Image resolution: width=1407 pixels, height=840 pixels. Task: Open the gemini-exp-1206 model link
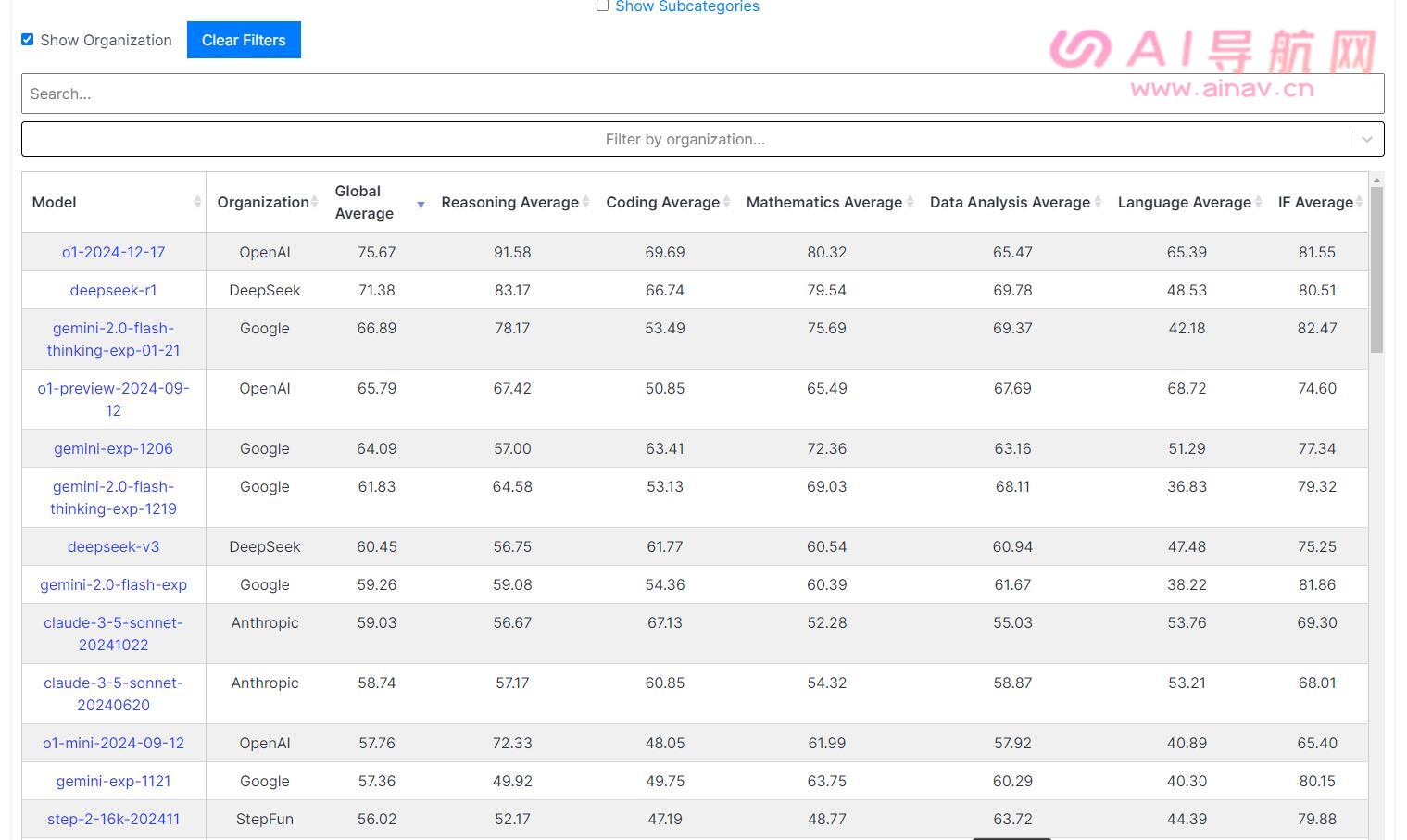pos(114,448)
